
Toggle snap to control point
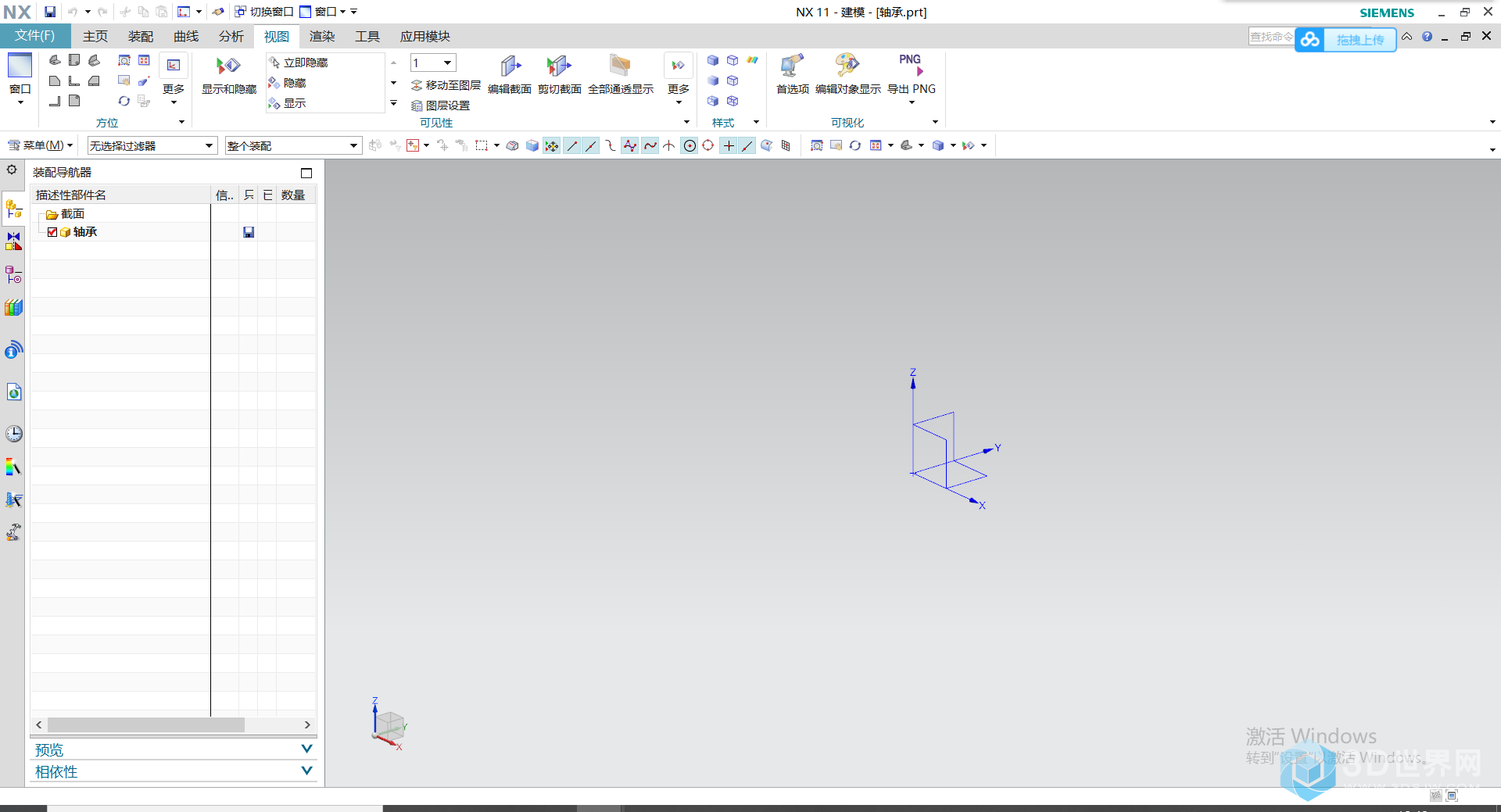click(x=611, y=145)
